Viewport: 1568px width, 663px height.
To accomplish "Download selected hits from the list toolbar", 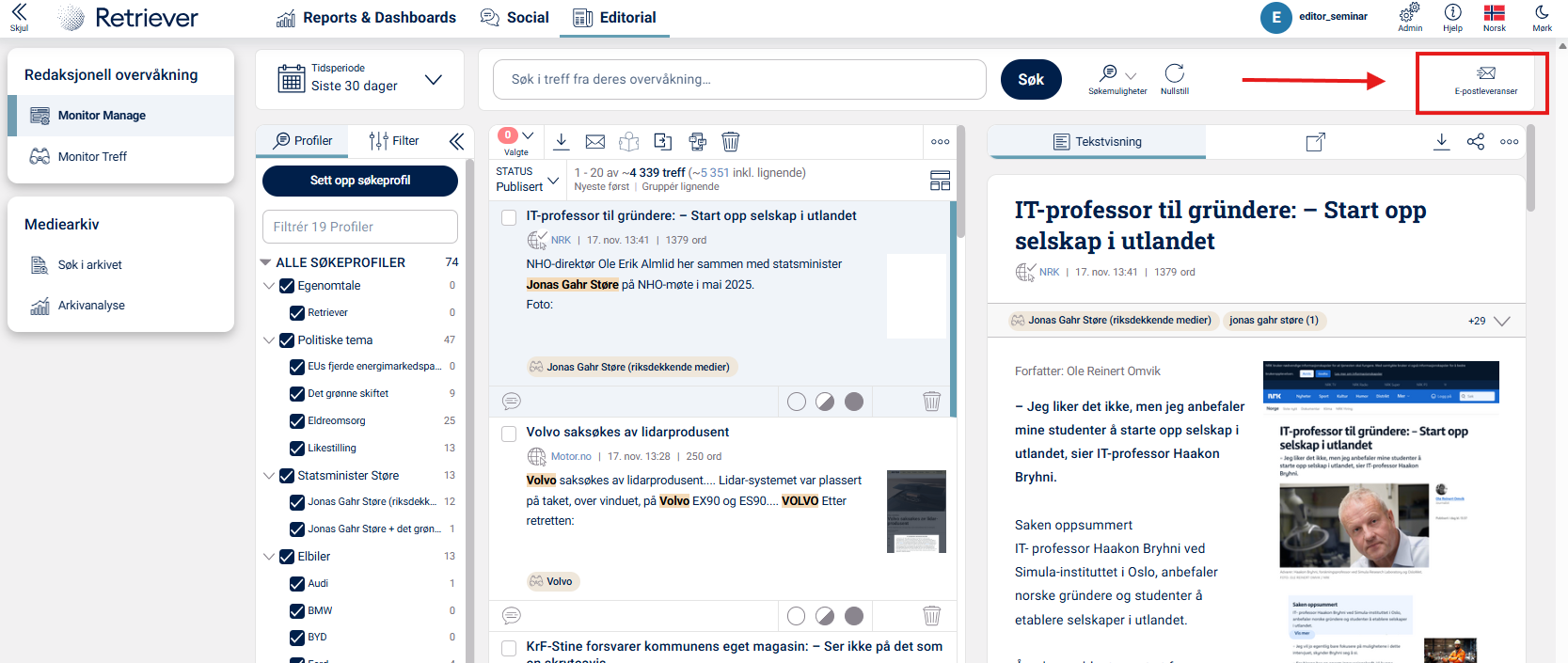I will [562, 141].
